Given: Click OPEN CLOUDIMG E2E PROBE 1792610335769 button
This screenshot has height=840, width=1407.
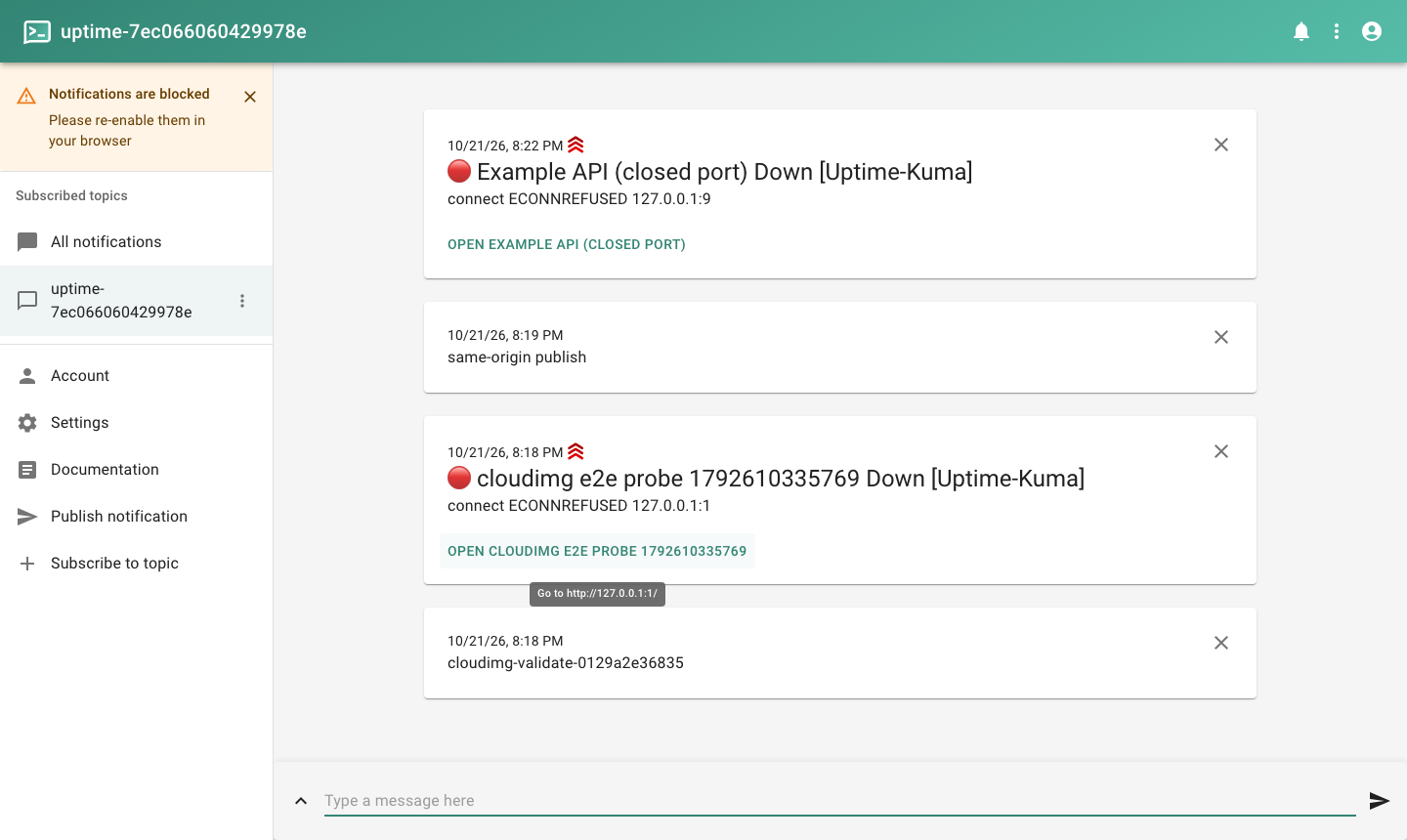Looking at the screenshot, I should (597, 551).
